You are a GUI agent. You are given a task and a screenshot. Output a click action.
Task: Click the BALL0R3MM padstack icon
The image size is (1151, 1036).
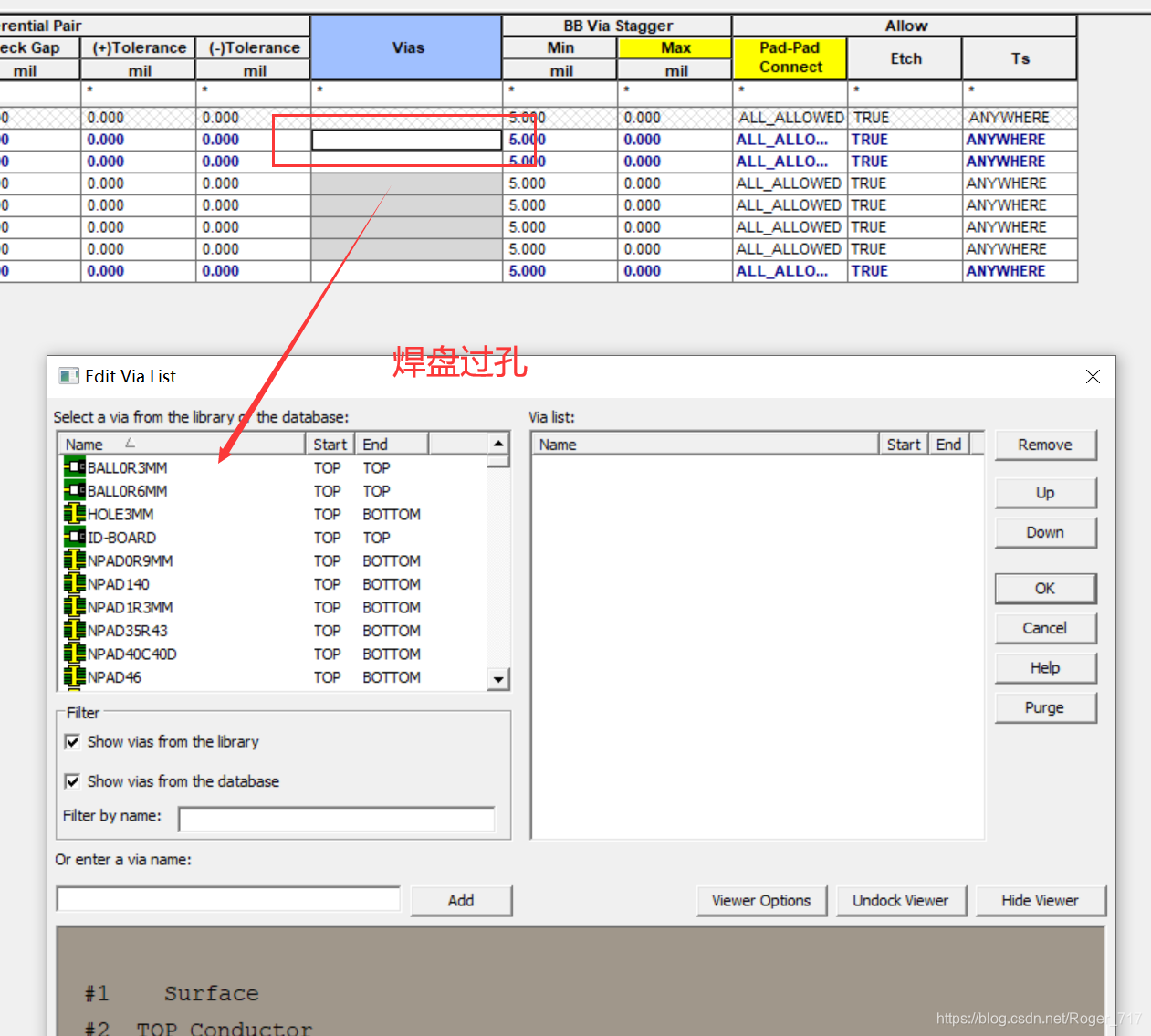[74, 467]
